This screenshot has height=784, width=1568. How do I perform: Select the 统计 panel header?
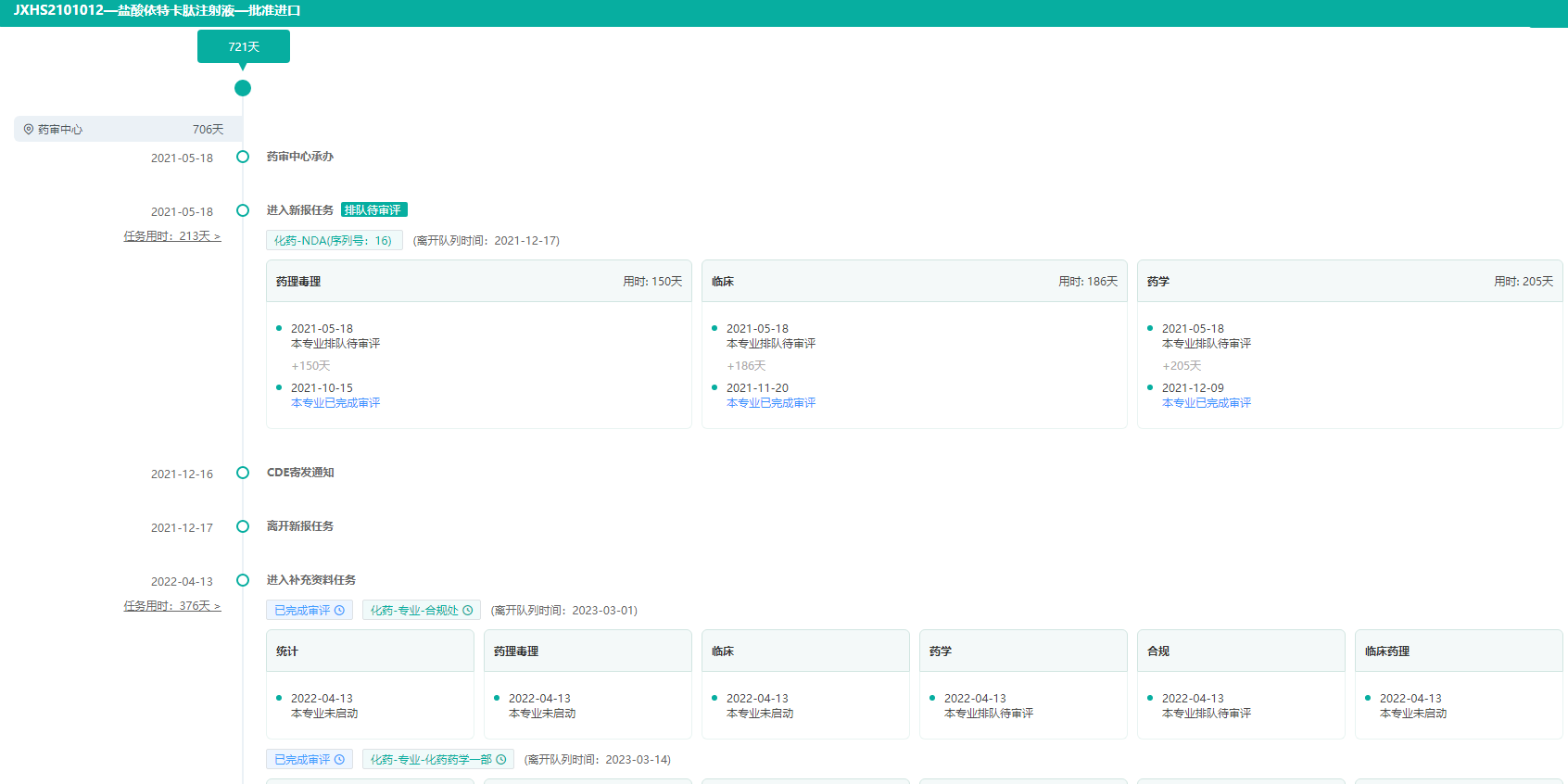coord(370,651)
